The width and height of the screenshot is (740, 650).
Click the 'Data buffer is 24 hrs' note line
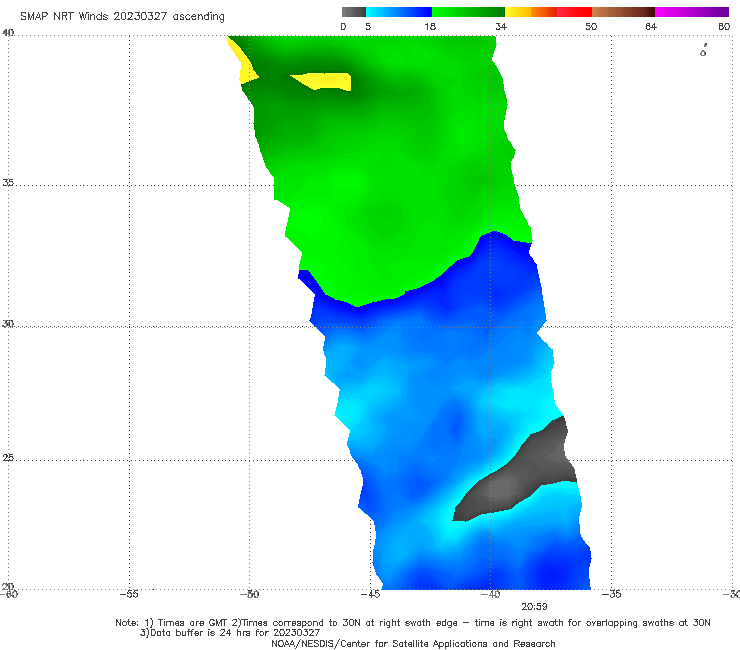[x=230, y=633]
